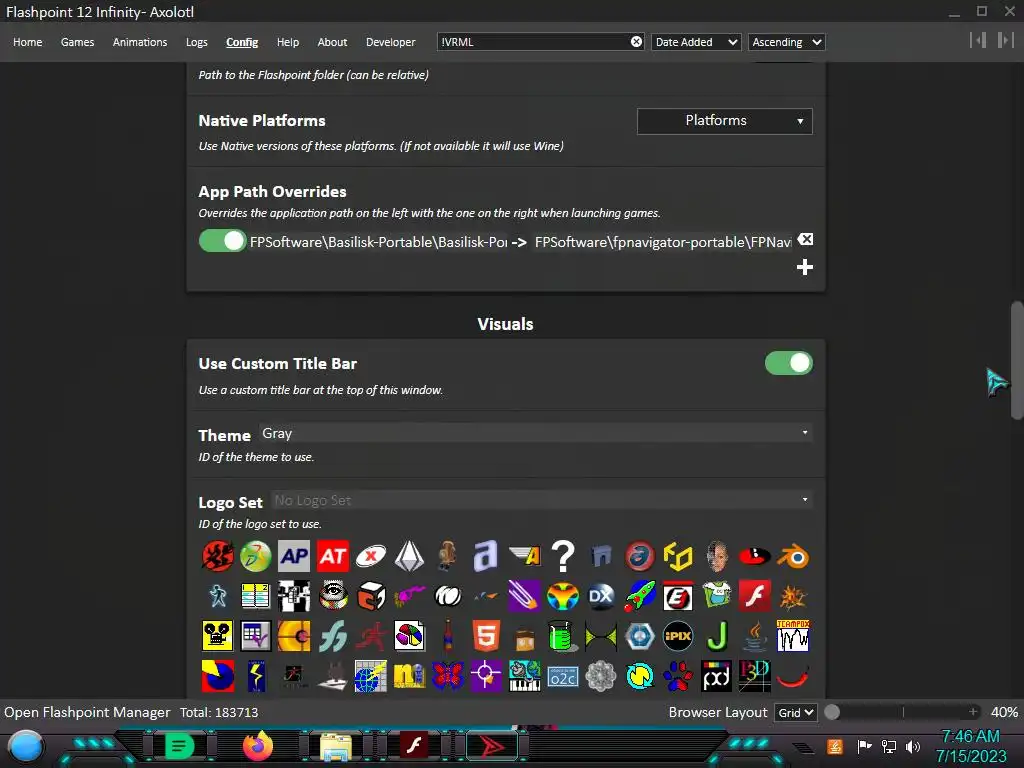
Task: Change Browser Layout from Grid
Action: pyautogui.click(x=795, y=712)
